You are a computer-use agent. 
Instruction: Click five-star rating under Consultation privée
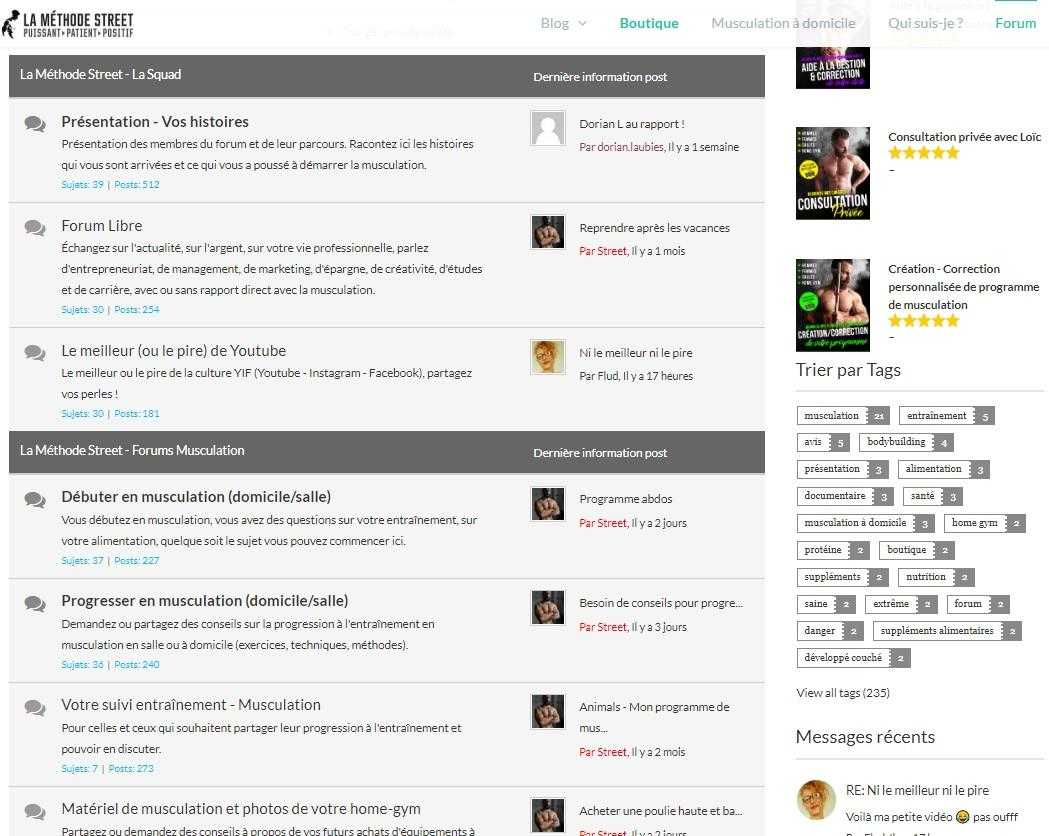(x=923, y=153)
